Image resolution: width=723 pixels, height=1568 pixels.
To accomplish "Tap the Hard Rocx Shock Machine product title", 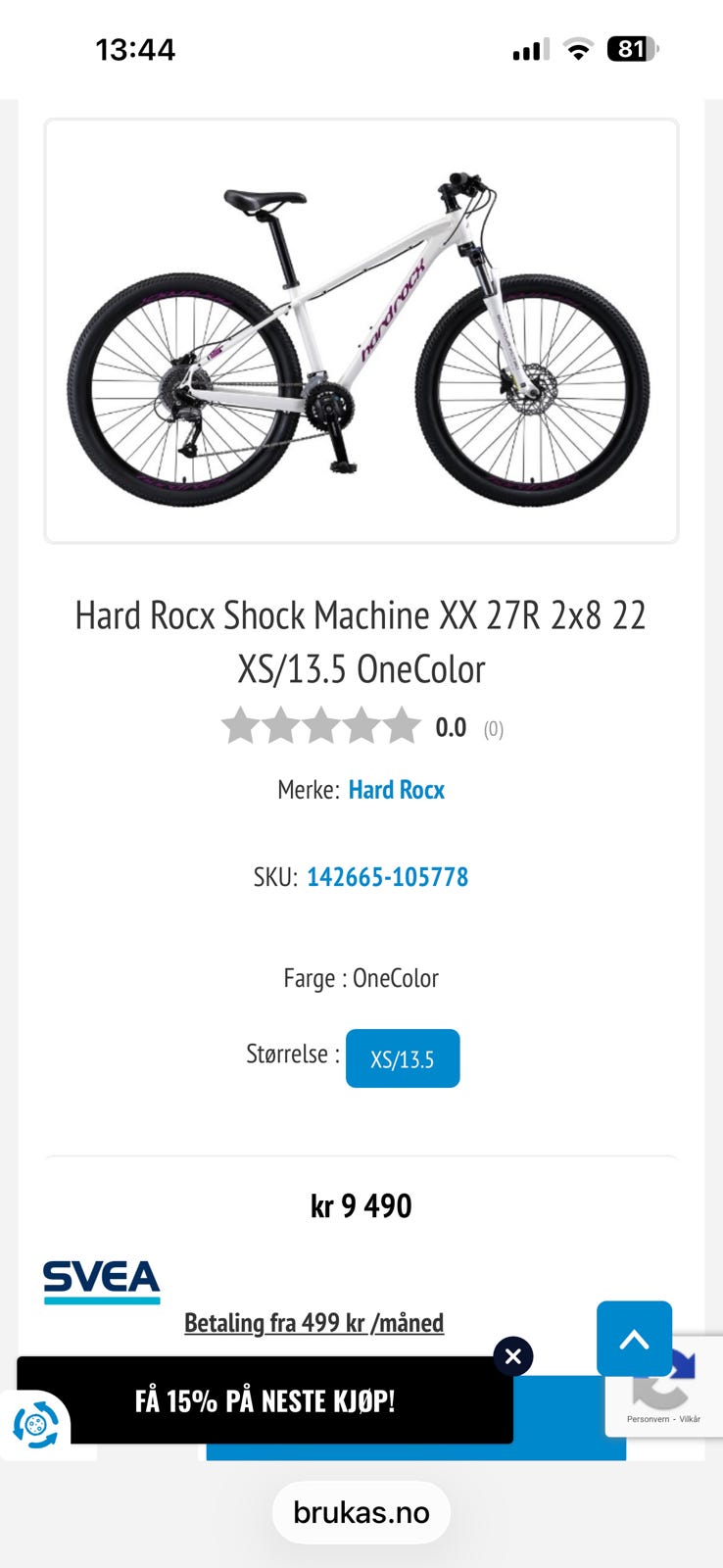I will [361, 642].
